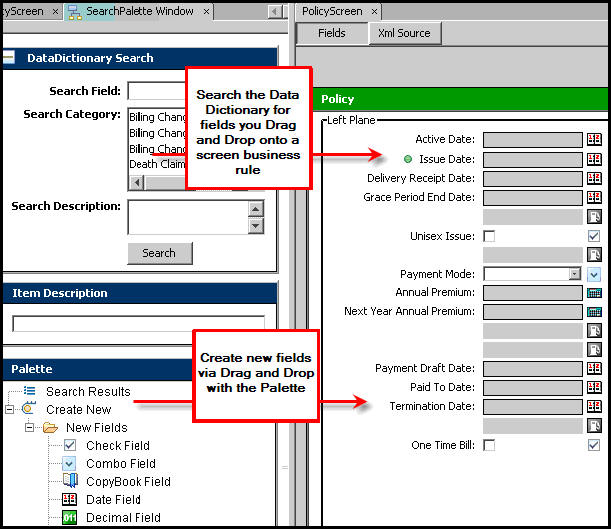The height and width of the screenshot is (529, 611).
Task: Click calendar icon beside Termination Date
Action: point(594,407)
